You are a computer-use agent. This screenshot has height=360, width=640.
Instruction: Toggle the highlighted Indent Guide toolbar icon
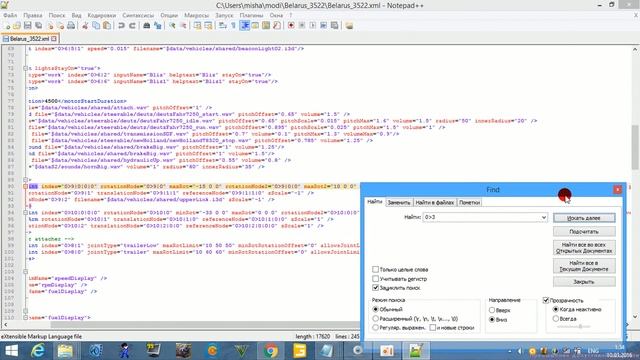tap(244, 26)
